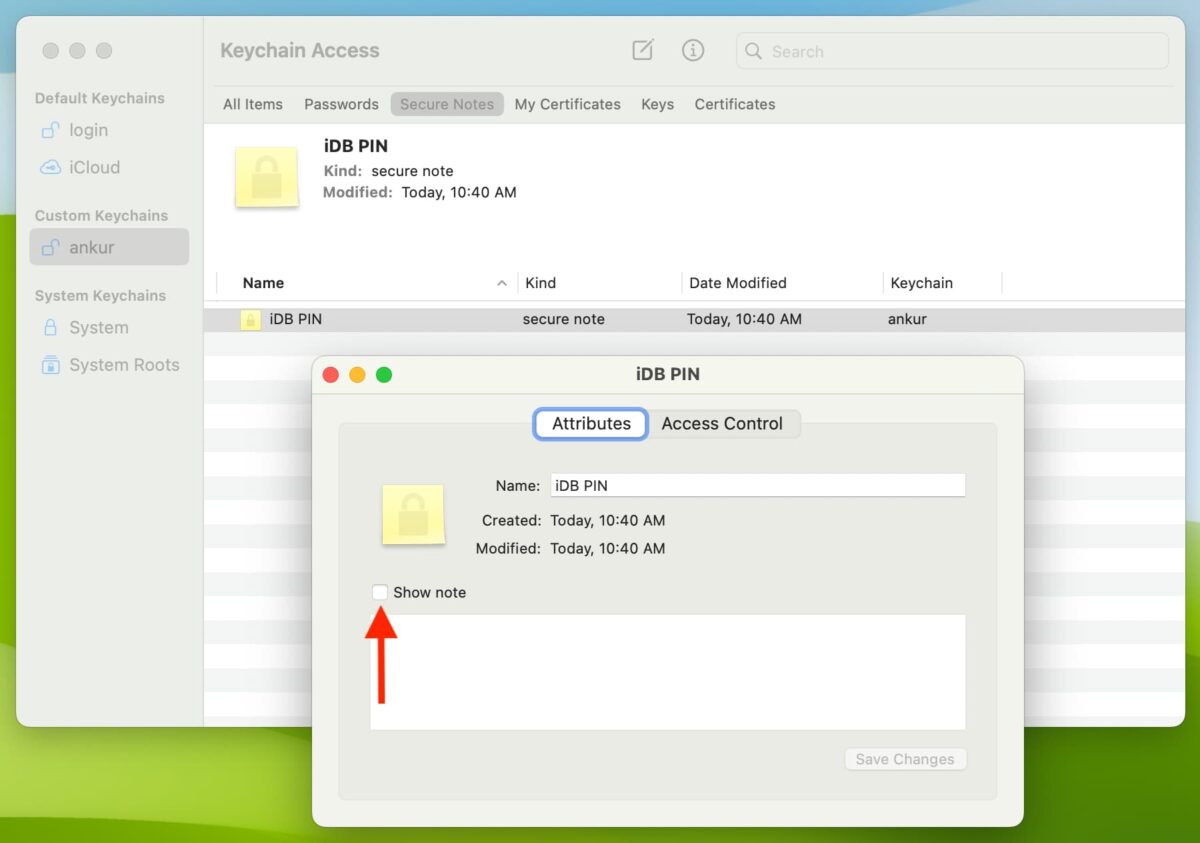
Task: Switch to Passwords category
Action: point(341,104)
